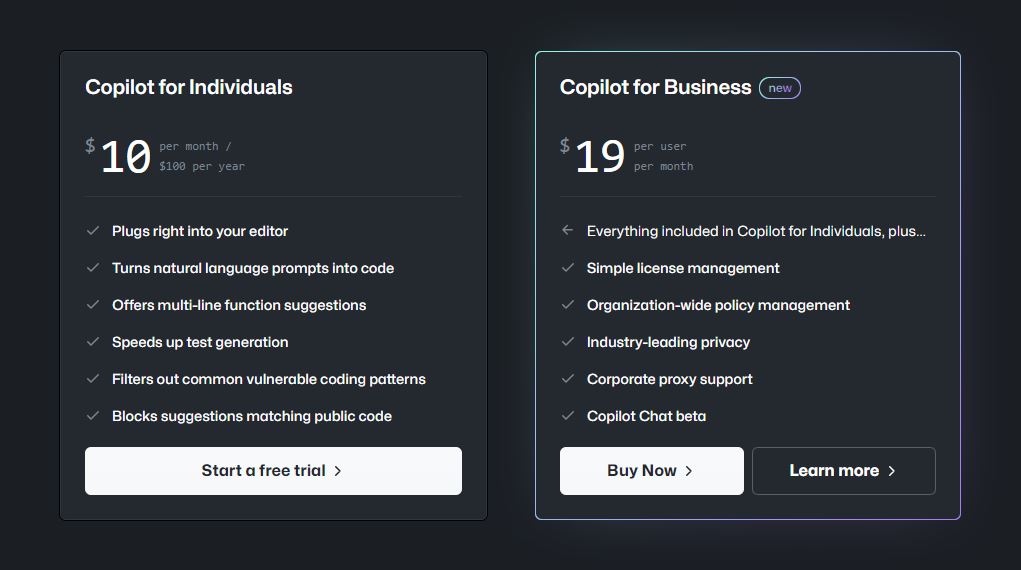Start a free trial for Individuals
The image size is (1021, 570).
[273, 471]
